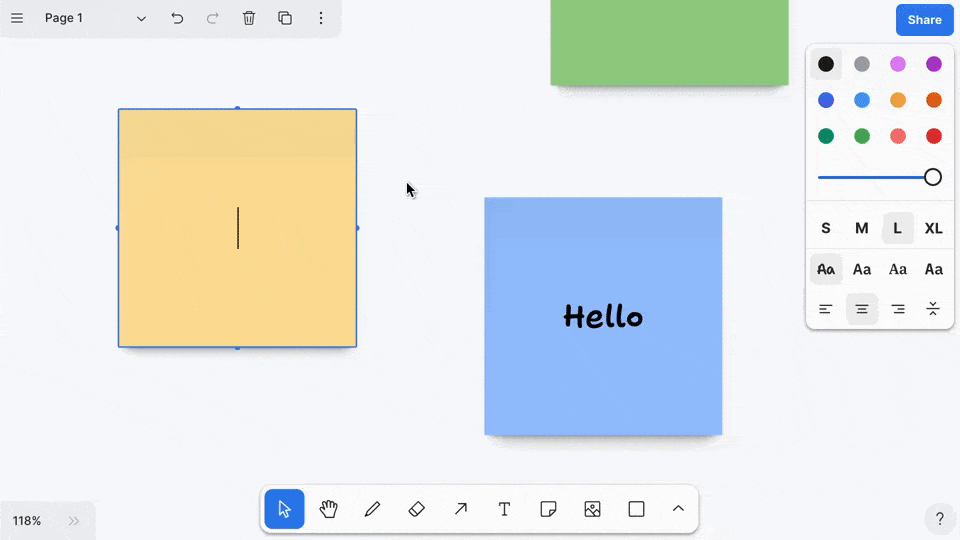Activate the Rectangle shape tool

pos(637,509)
